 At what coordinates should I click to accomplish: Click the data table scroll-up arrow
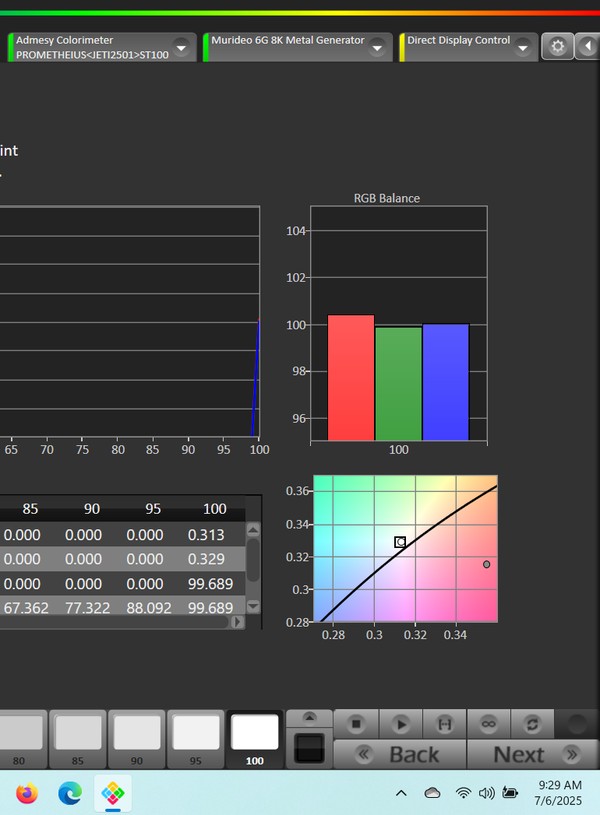point(253,530)
